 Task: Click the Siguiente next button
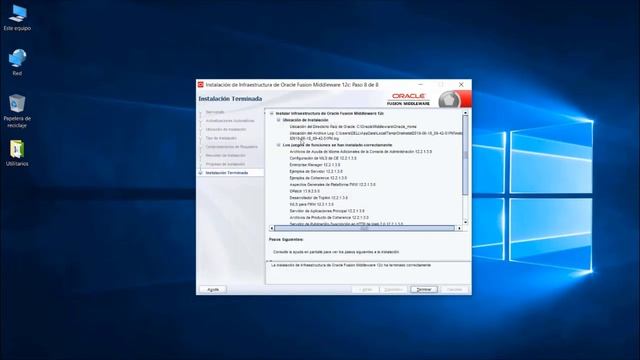click(393, 289)
